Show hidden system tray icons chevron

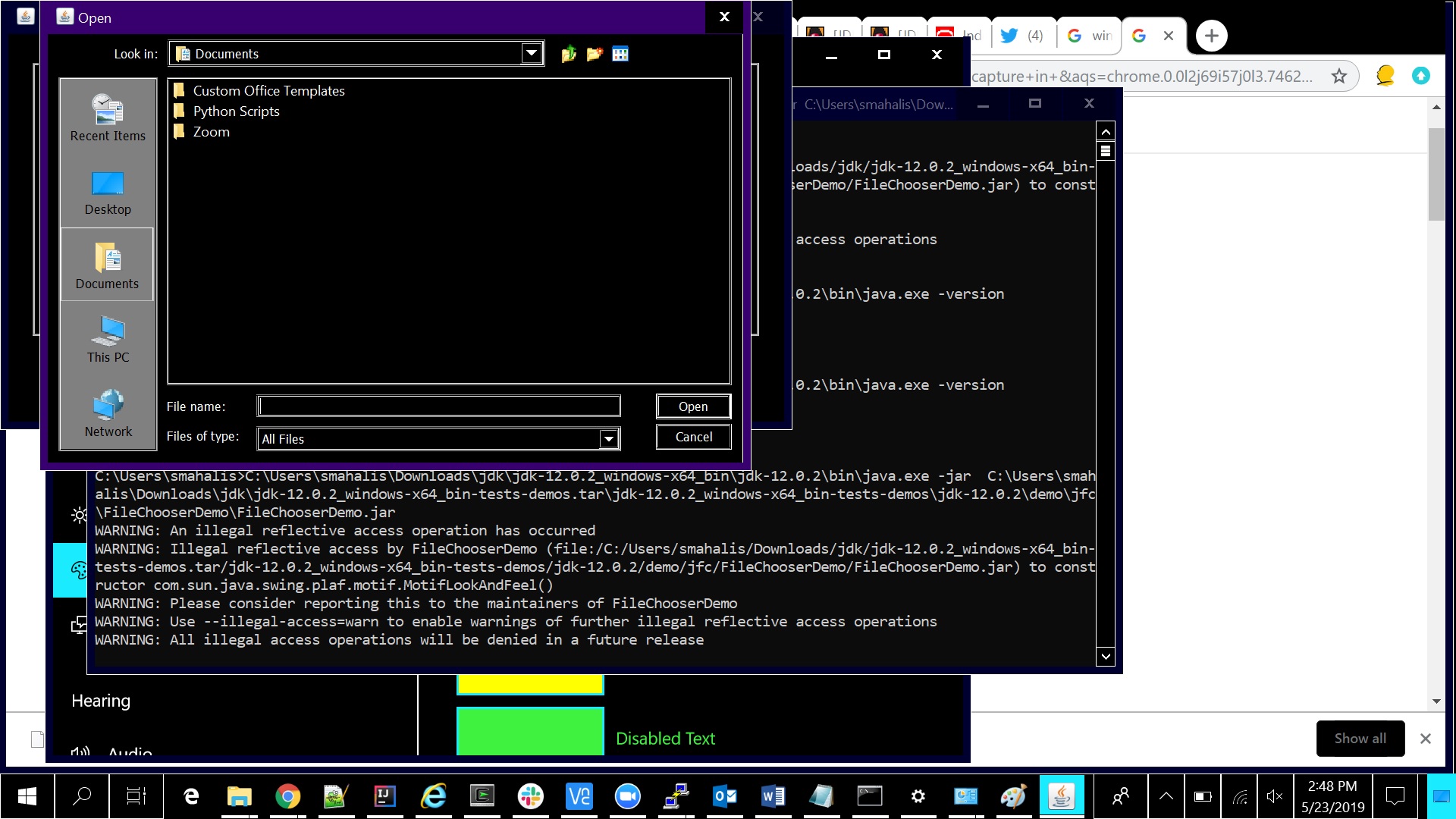click(x=1166, y=796)
